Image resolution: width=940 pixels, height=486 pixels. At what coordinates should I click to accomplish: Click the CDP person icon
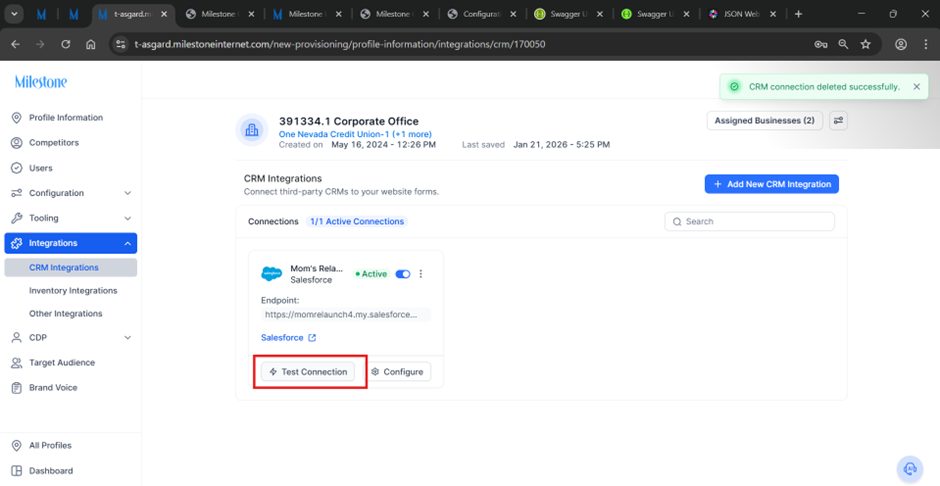tap(17, 337)
